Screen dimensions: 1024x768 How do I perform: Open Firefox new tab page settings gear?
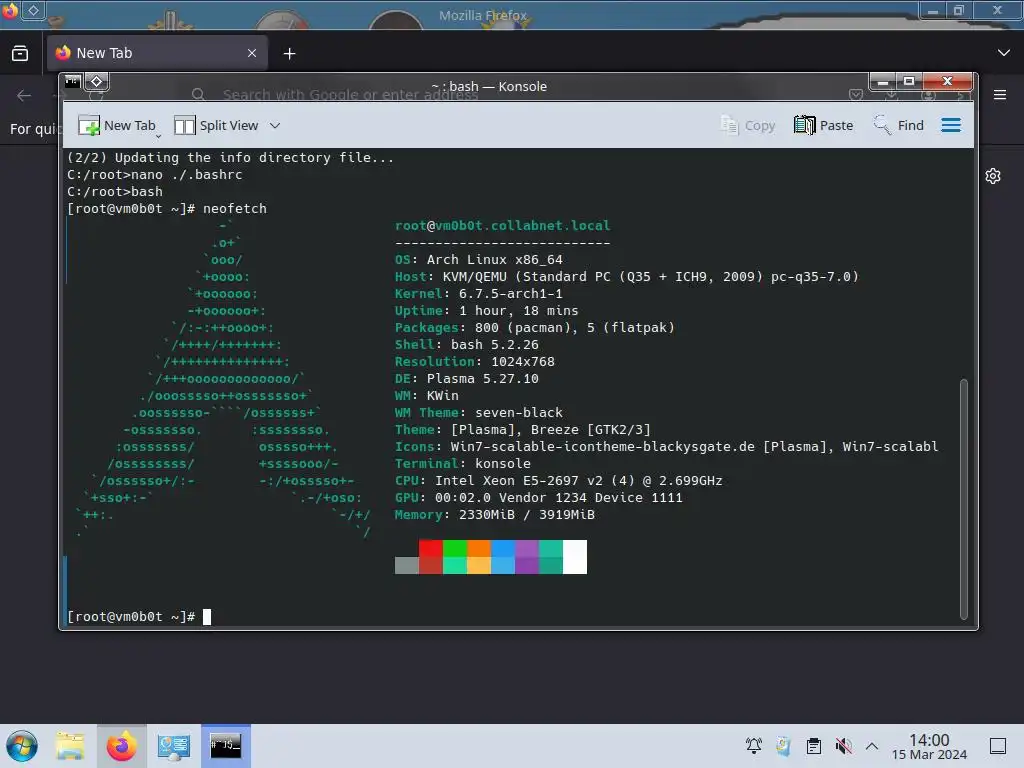coord(993,176)
